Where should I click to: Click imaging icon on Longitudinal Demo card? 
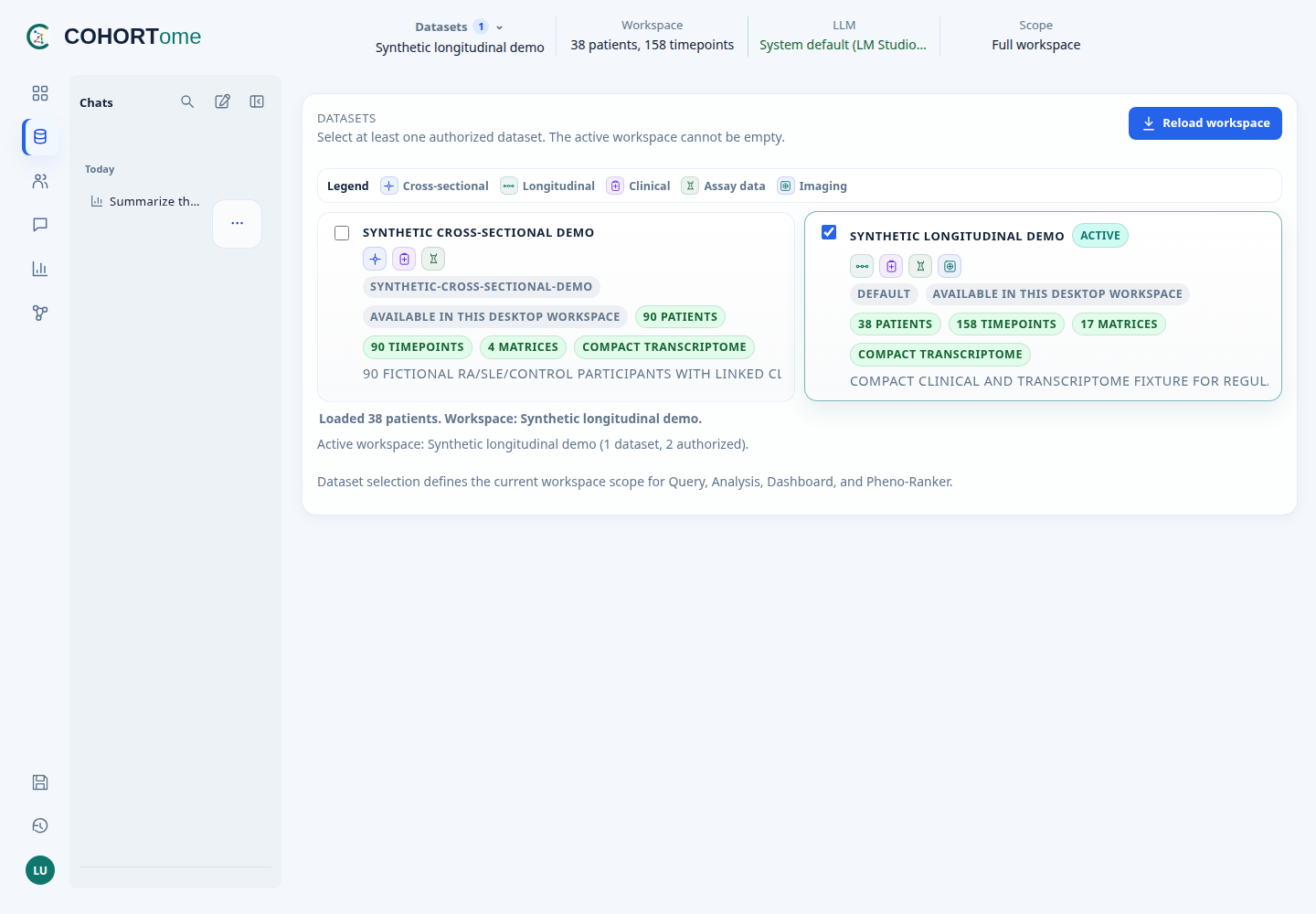(x=950, y=266)
